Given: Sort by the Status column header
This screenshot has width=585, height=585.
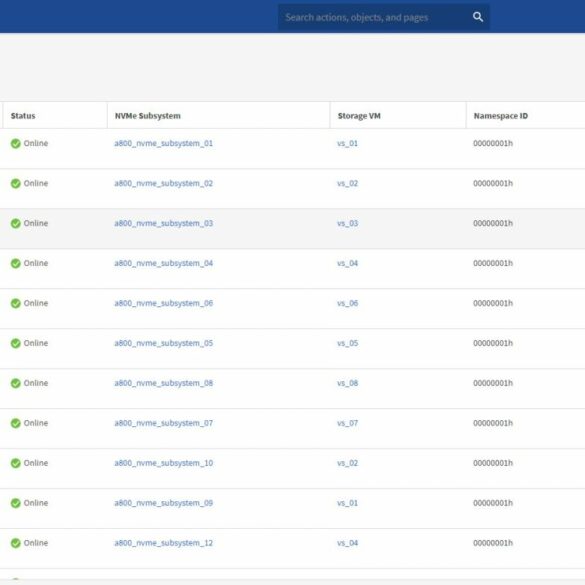Looking at the screenshot, I should pyautogui.click(x=23, y=116).
